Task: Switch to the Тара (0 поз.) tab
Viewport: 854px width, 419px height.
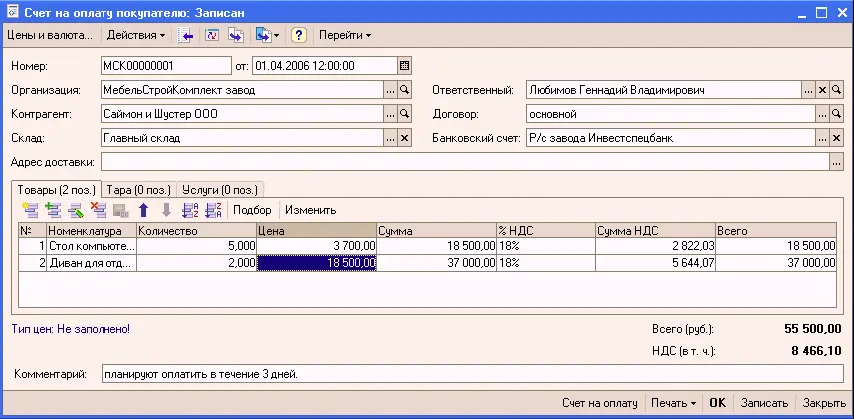Action: point(138,190)
